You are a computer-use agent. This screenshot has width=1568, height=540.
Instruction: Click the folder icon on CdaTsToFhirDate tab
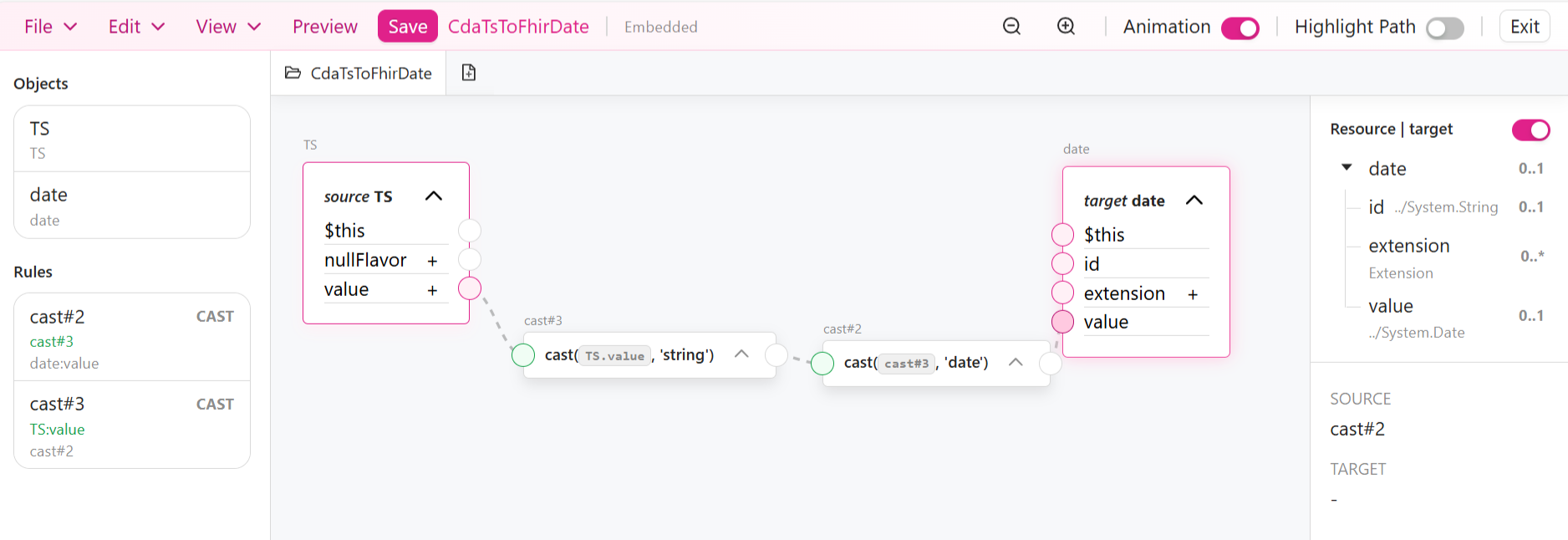293,73
